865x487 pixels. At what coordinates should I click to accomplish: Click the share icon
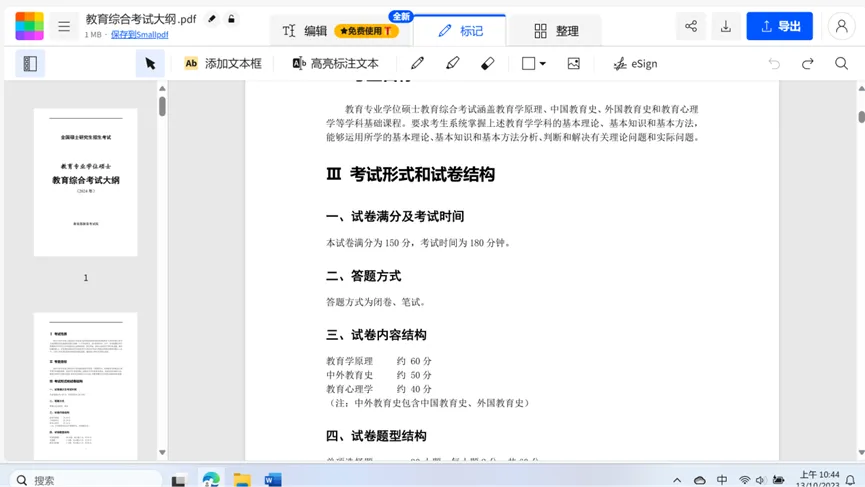pyautogui.click(x=690, y=27)
